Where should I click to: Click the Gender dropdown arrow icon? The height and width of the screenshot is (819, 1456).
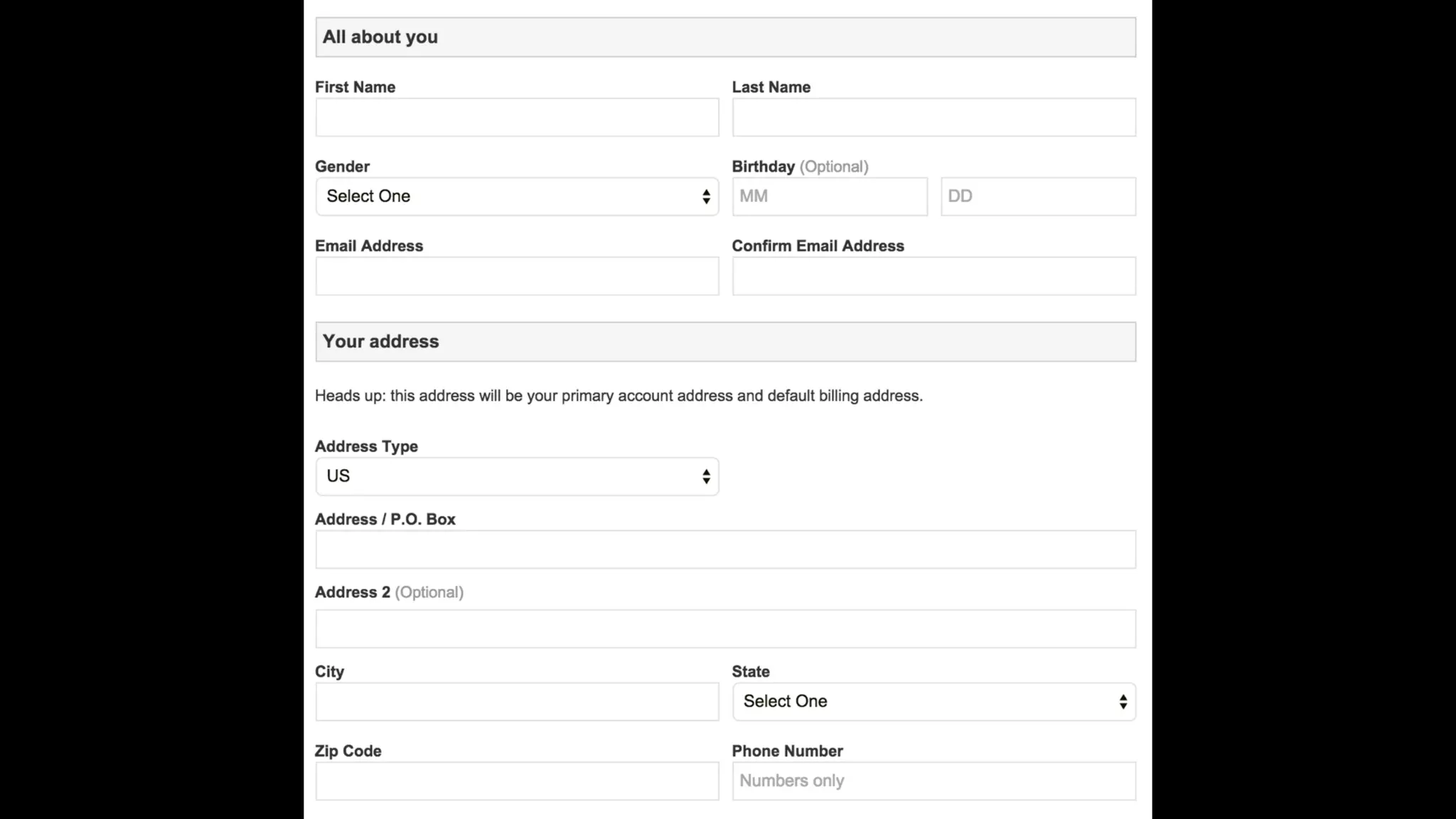pos(705,196)
